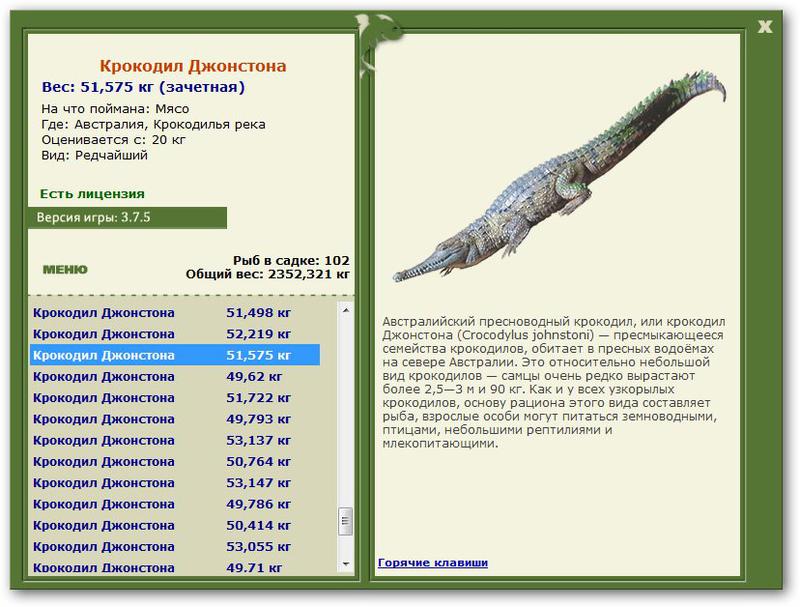Select the 53,147 кг crocodile entry
The height and width of the screenshot is (607, 800).
[175, 483]
